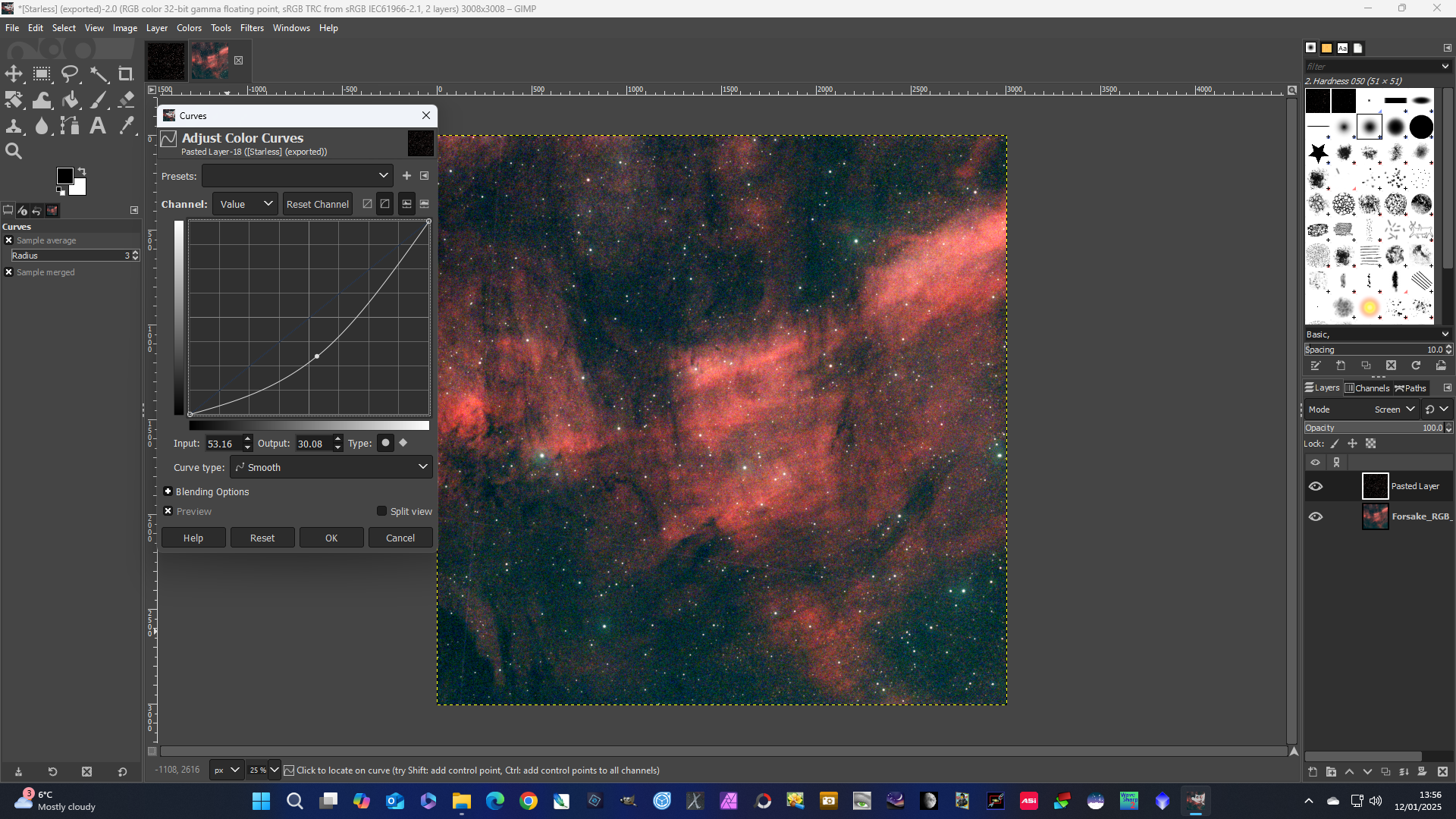The width and height of the screenshot is (1456, 819).
Task: Hide the Pasted Layer visibility eye
Action: tap(1316, 486)
